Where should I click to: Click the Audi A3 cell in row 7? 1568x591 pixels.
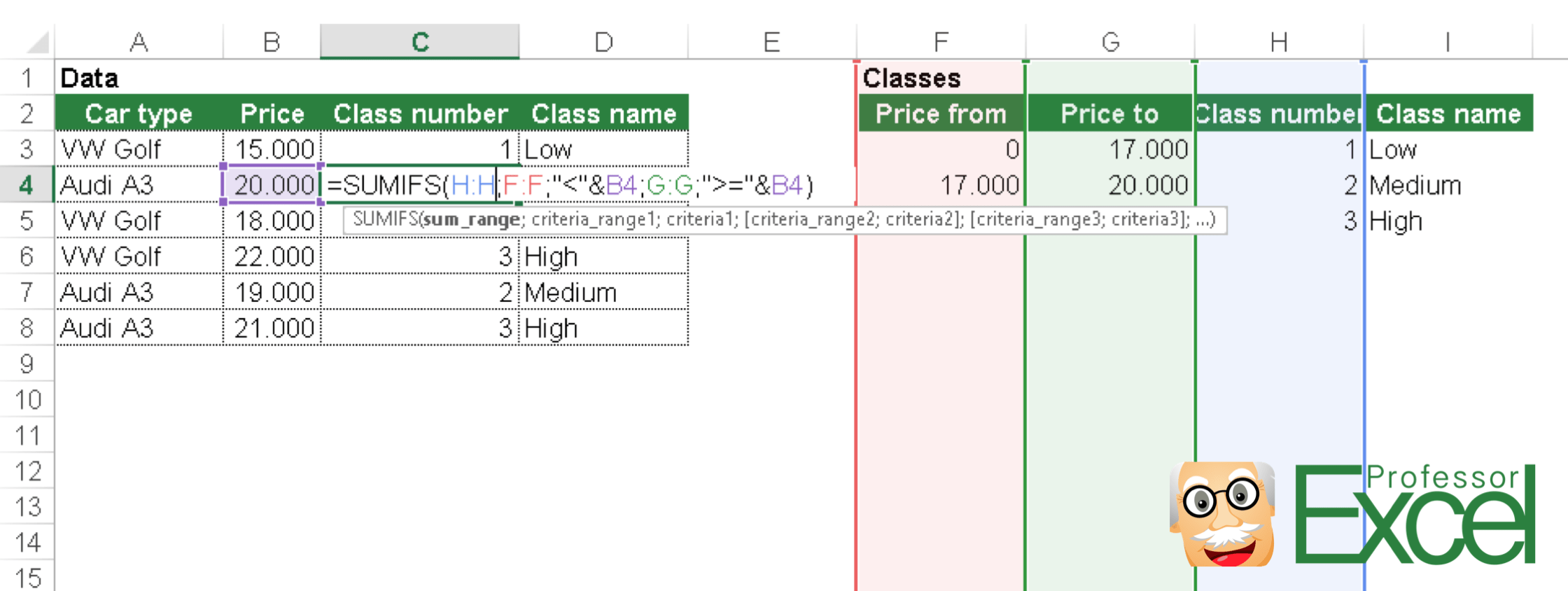click(x=107, y=292)
